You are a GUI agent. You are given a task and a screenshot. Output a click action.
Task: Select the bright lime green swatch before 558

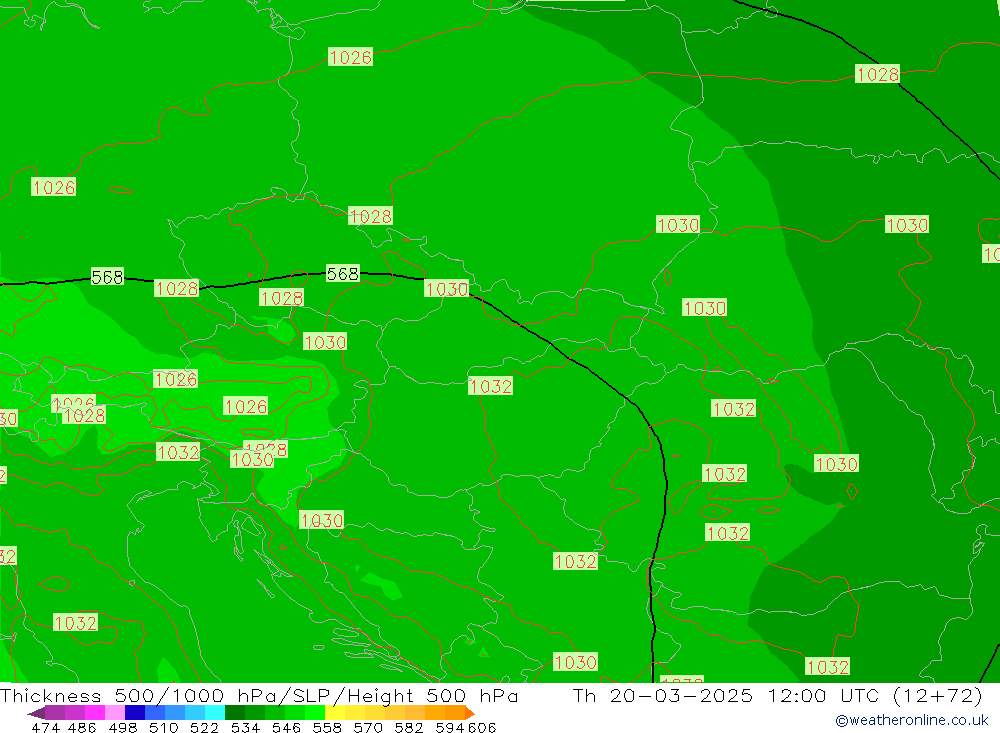[315, 713]
